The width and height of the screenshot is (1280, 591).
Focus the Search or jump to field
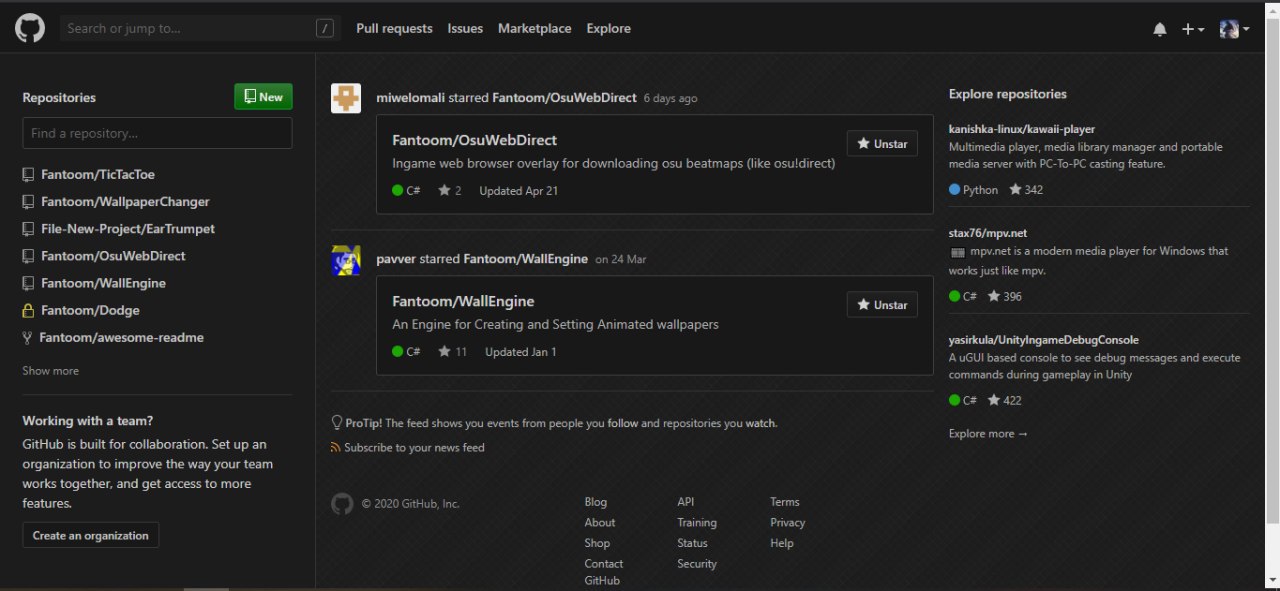pos(200,28)
